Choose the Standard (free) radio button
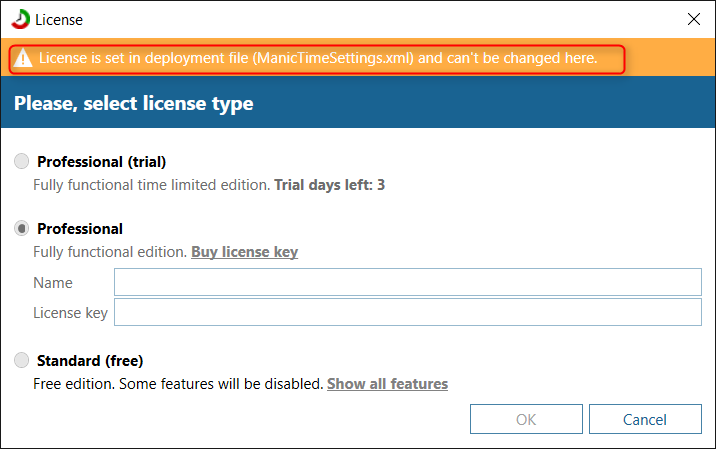The height and width of the screenshot is (449, 716). 22,361
